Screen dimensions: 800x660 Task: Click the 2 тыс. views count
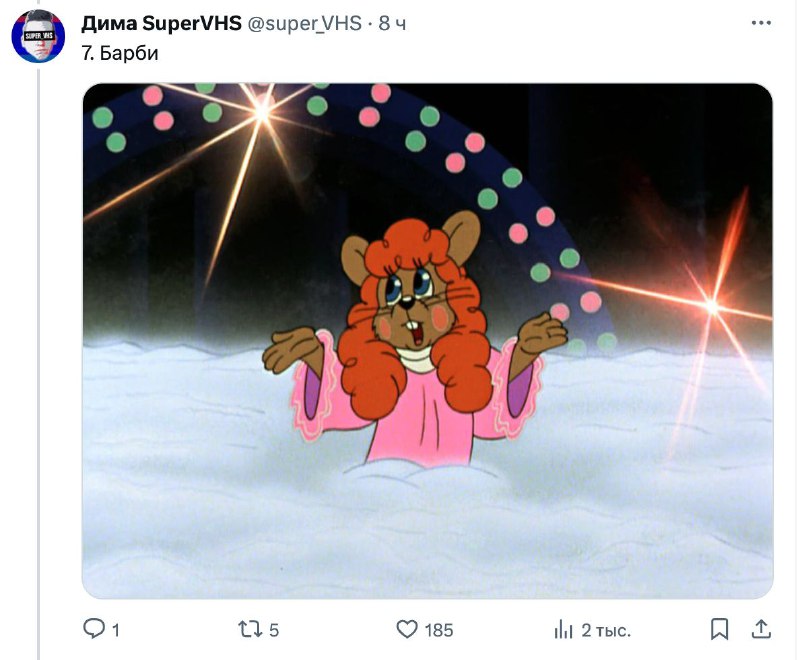(x=606, y=631)
